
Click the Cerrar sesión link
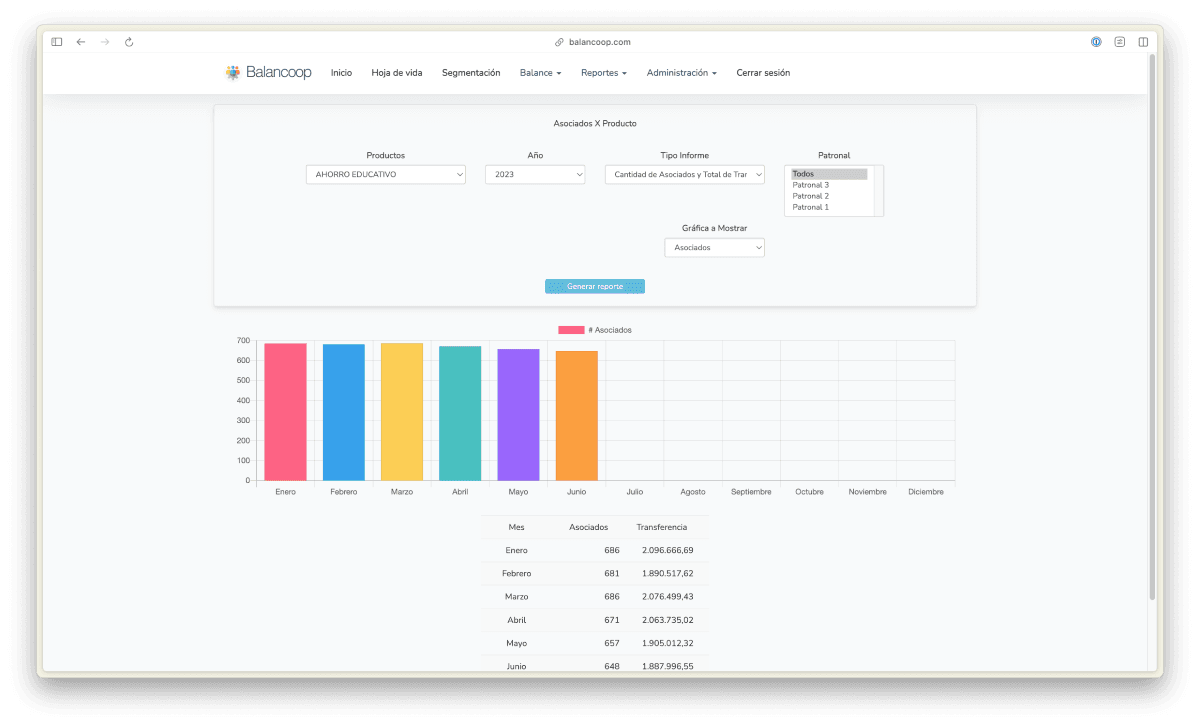click(763, 73)
